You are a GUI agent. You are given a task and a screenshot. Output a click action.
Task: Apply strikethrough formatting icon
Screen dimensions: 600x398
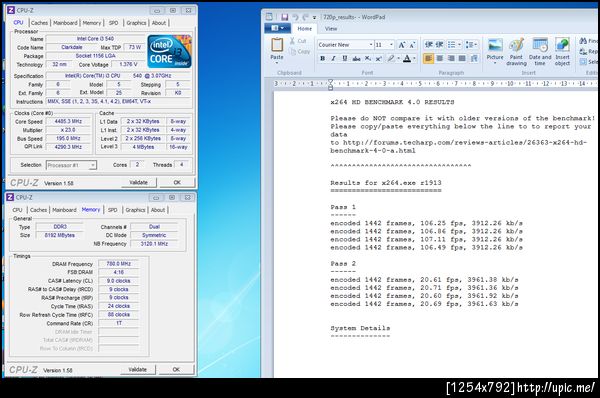pyautogui.click(x=356, y=59)
